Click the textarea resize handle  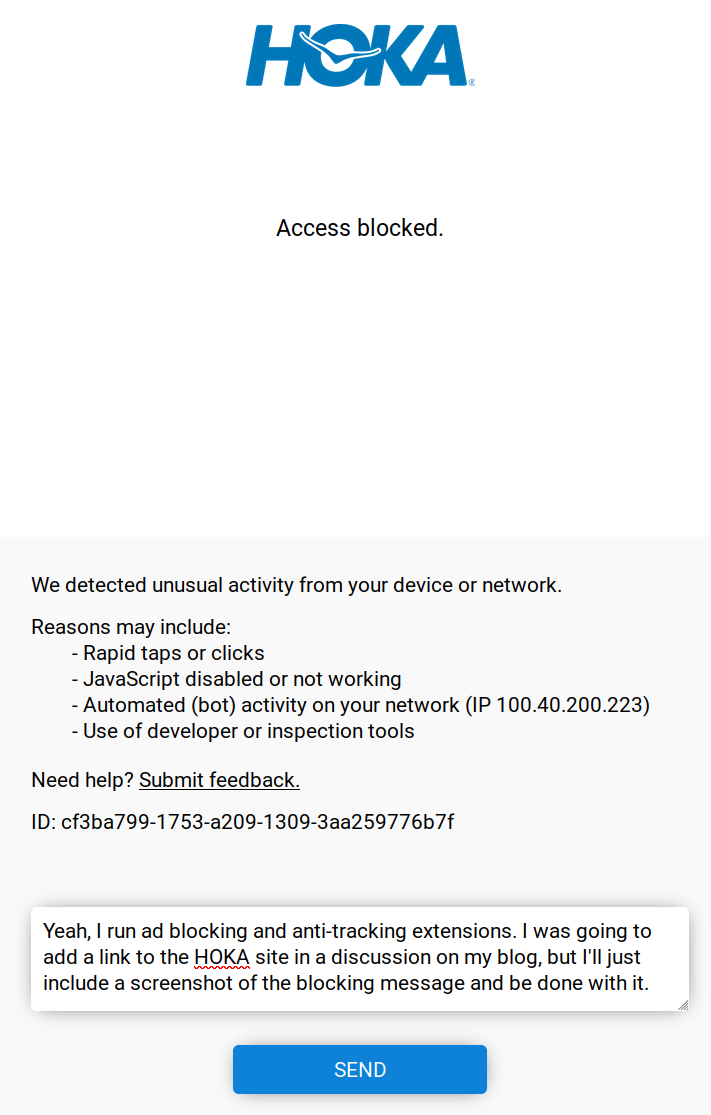coord(683,1004)
